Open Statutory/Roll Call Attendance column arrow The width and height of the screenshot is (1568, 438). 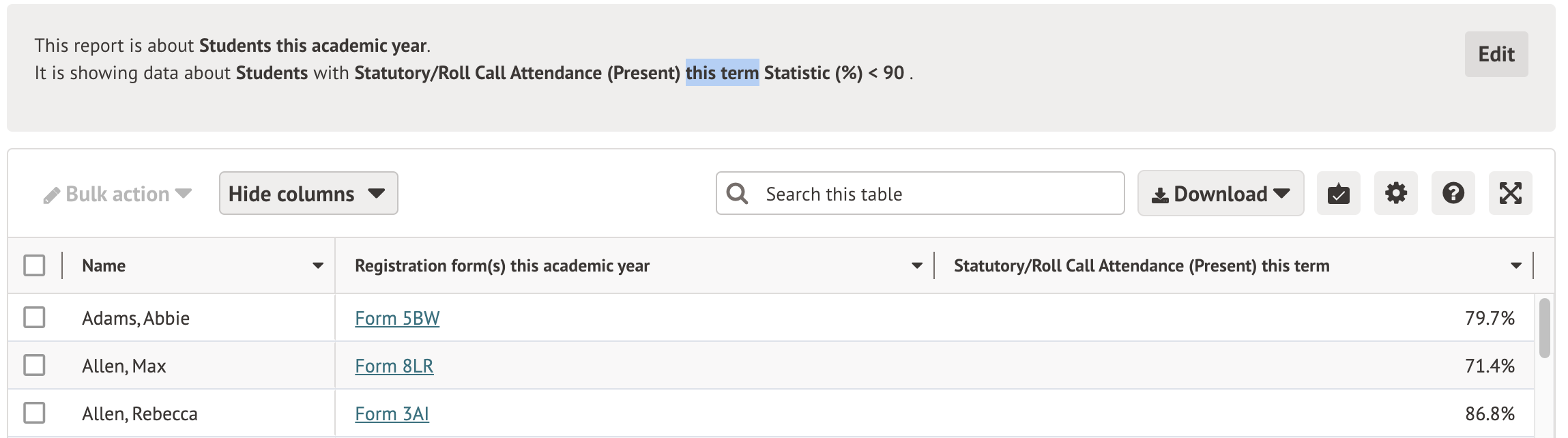coord(1516,265)
